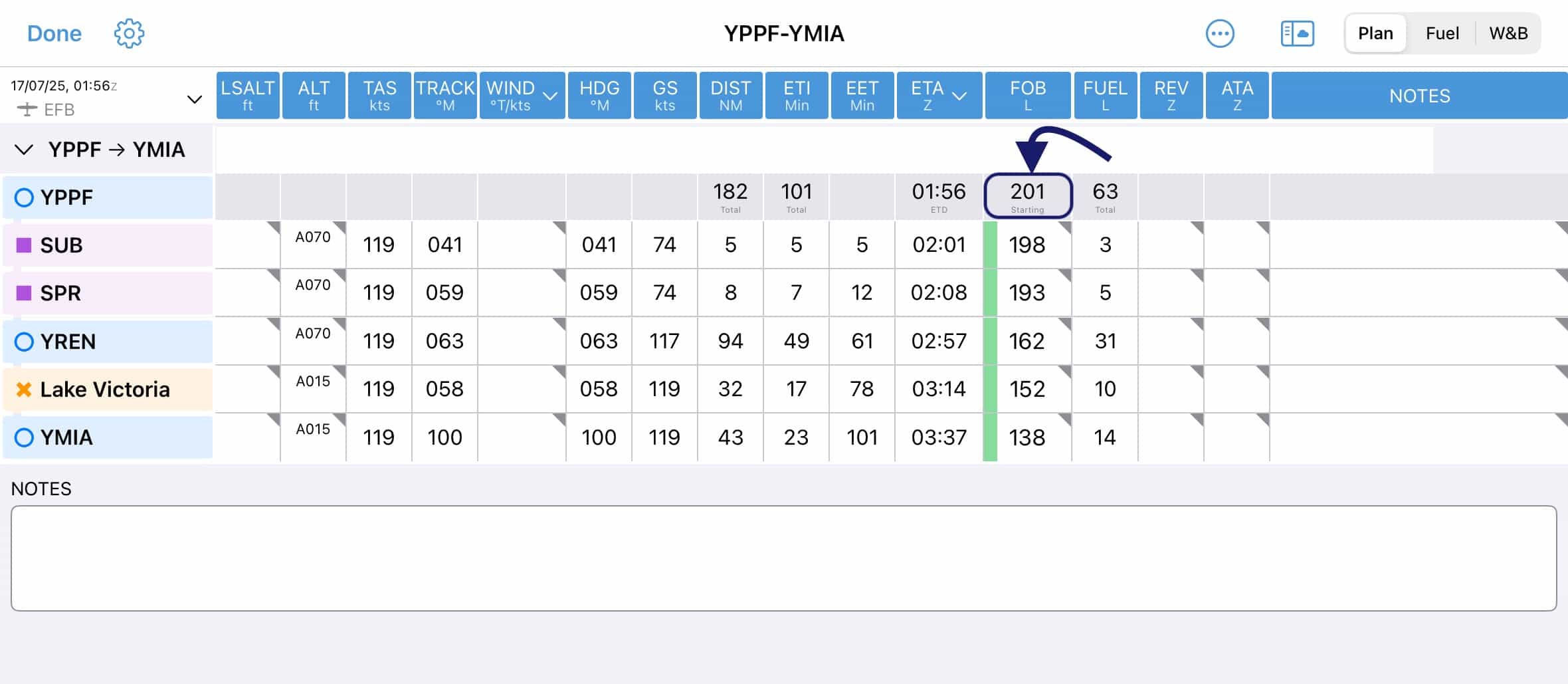Switch to the W&B segment
Viewport: 1568px width, 684px height.
[x=1508, y=33]
